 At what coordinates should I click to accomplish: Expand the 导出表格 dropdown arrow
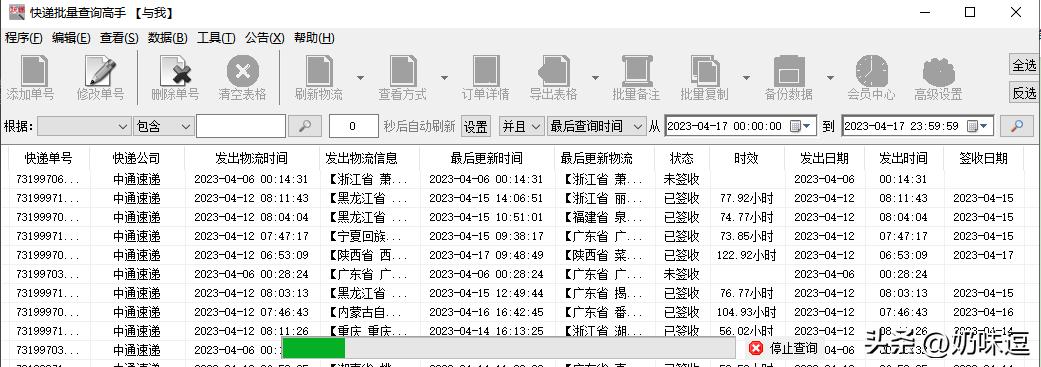(x=596, y=78)
